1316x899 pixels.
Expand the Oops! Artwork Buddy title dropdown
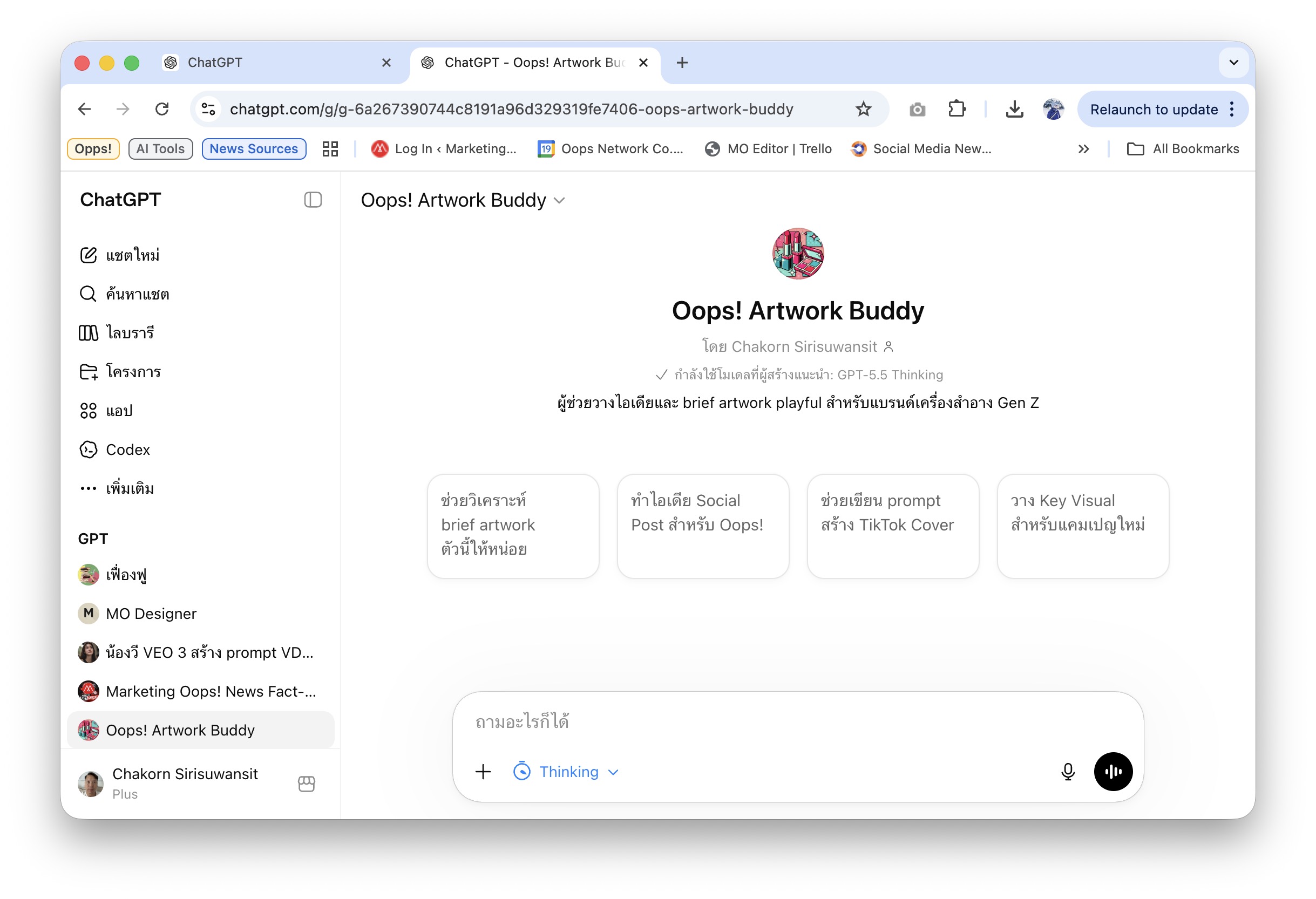click(463, 200)
